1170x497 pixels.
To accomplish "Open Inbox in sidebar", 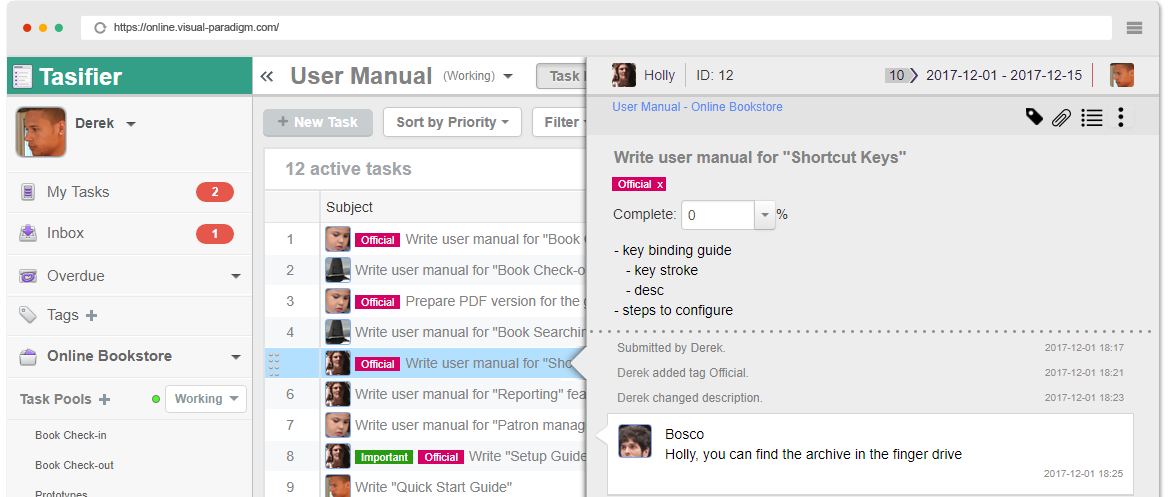I will 65,233.
